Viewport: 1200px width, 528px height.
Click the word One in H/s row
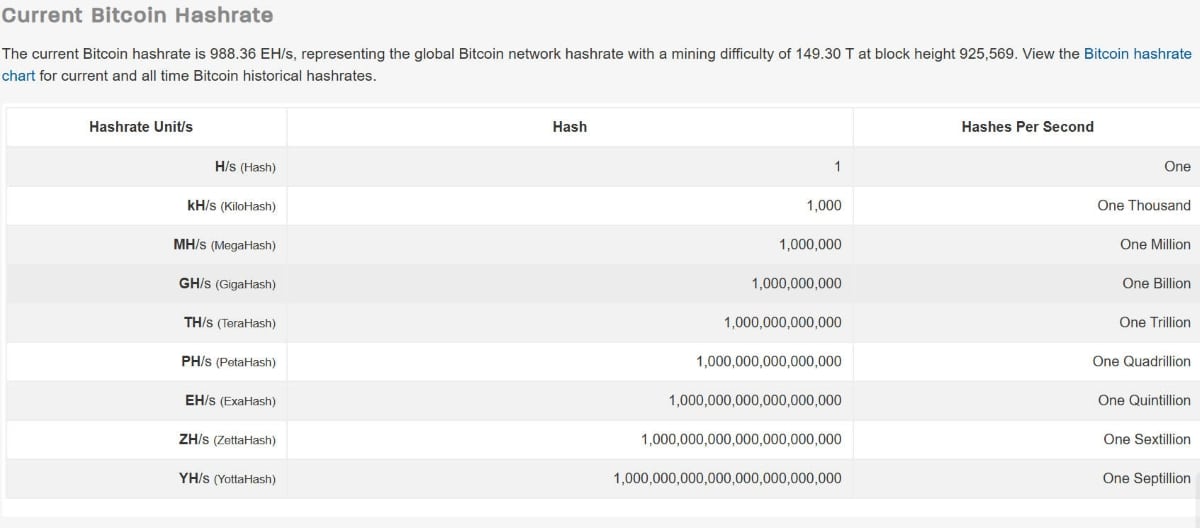1177,166
